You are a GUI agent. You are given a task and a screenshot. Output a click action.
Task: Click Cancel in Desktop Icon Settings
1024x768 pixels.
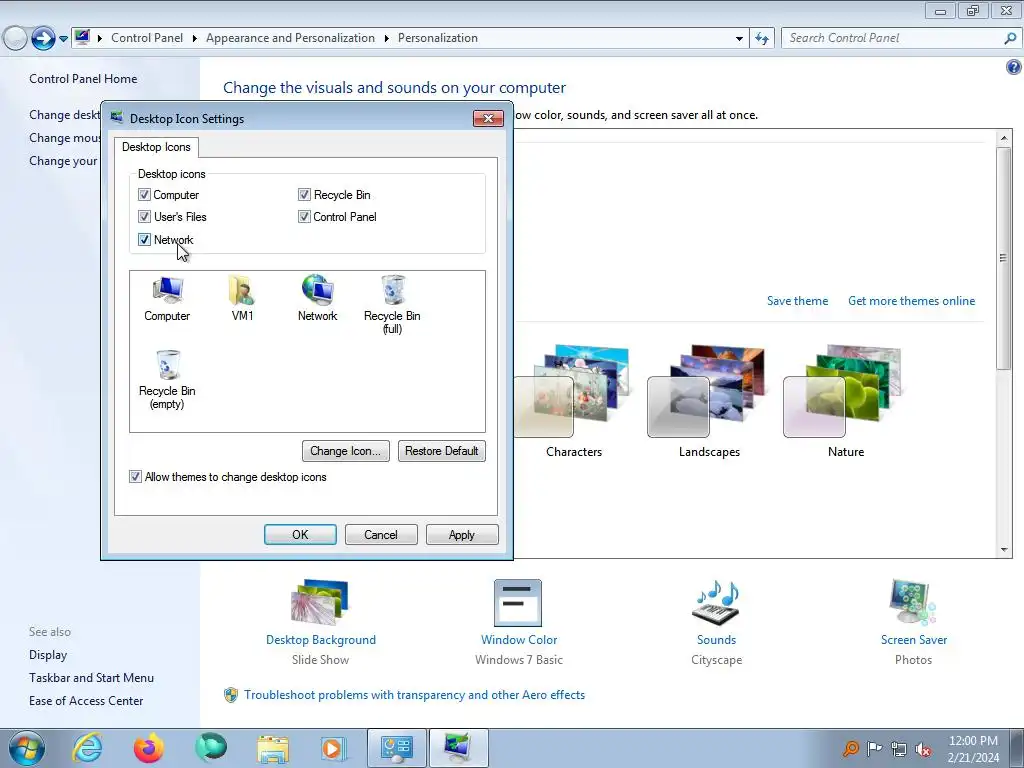(x=381, y=534)
